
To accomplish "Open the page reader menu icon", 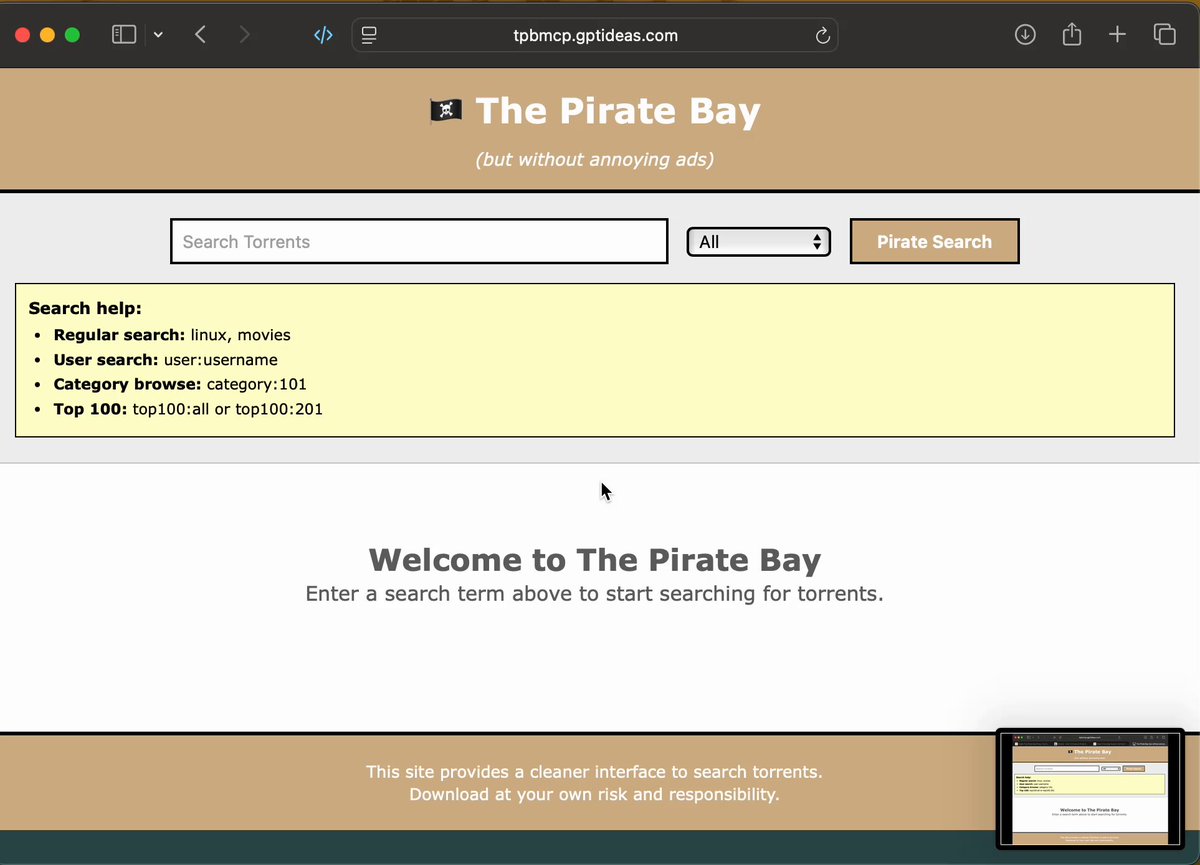I will tap(368, 36).
